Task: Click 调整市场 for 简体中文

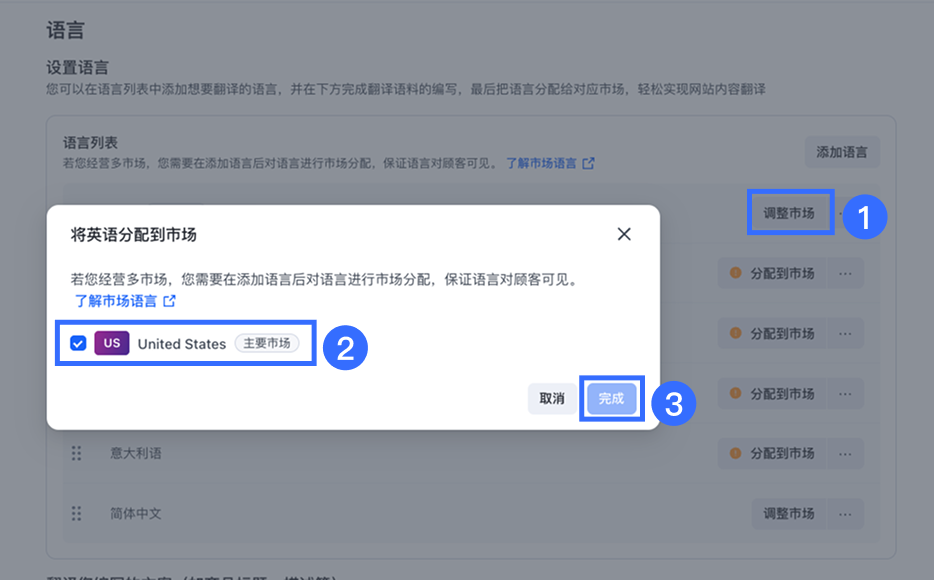Action: coord(789,514)
